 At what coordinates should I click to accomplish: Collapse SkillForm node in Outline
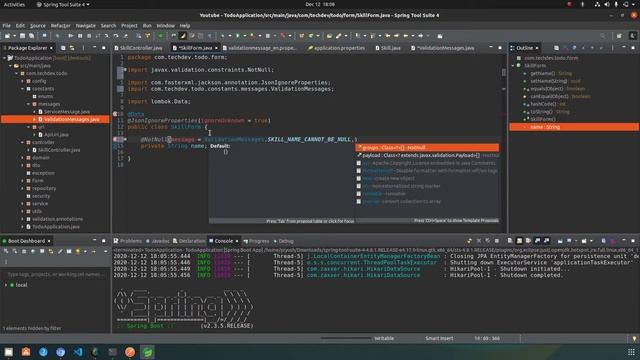click(x=513, y=65)
